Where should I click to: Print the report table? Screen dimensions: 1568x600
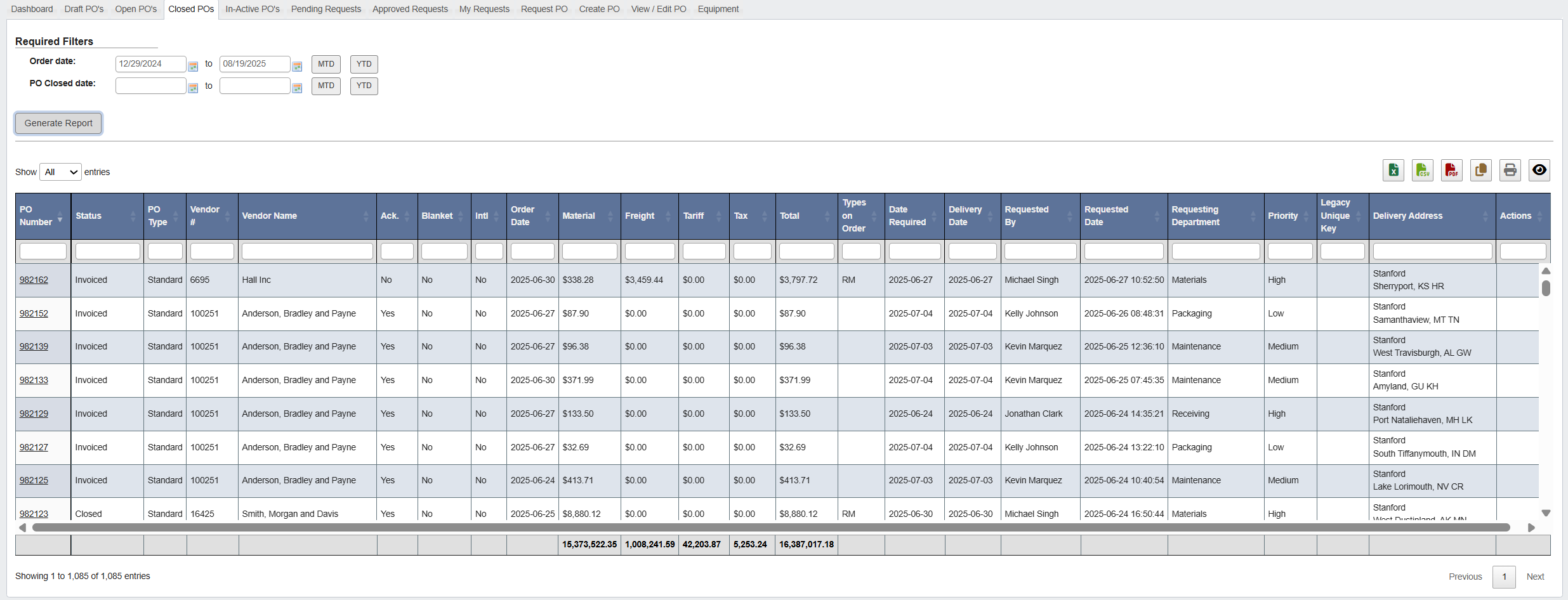pos(1510,170)
